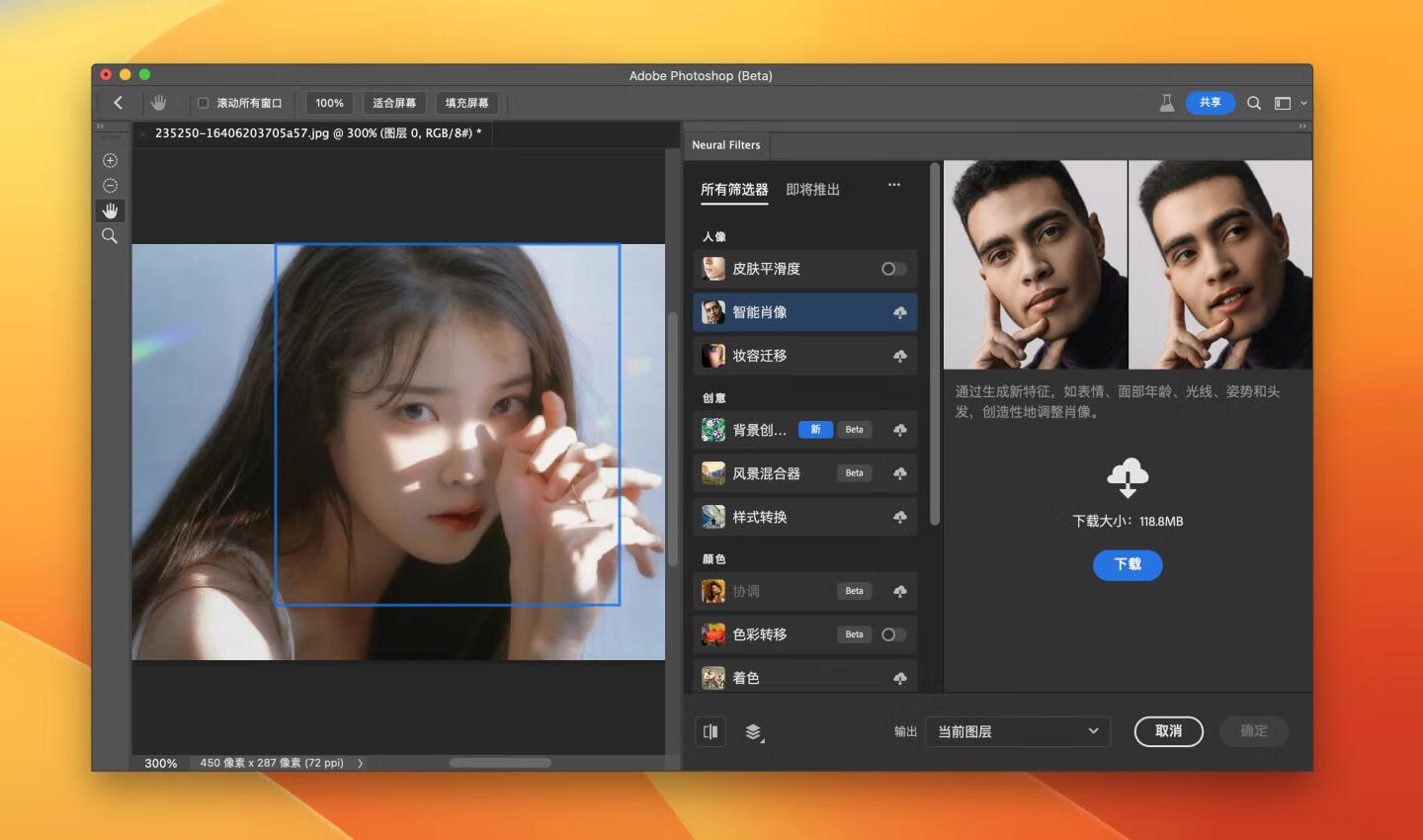Open the 输出 当前图层 dropdown
Image resolution: width=1423 pixels, height=840 pixels.
coord(1018,731)
